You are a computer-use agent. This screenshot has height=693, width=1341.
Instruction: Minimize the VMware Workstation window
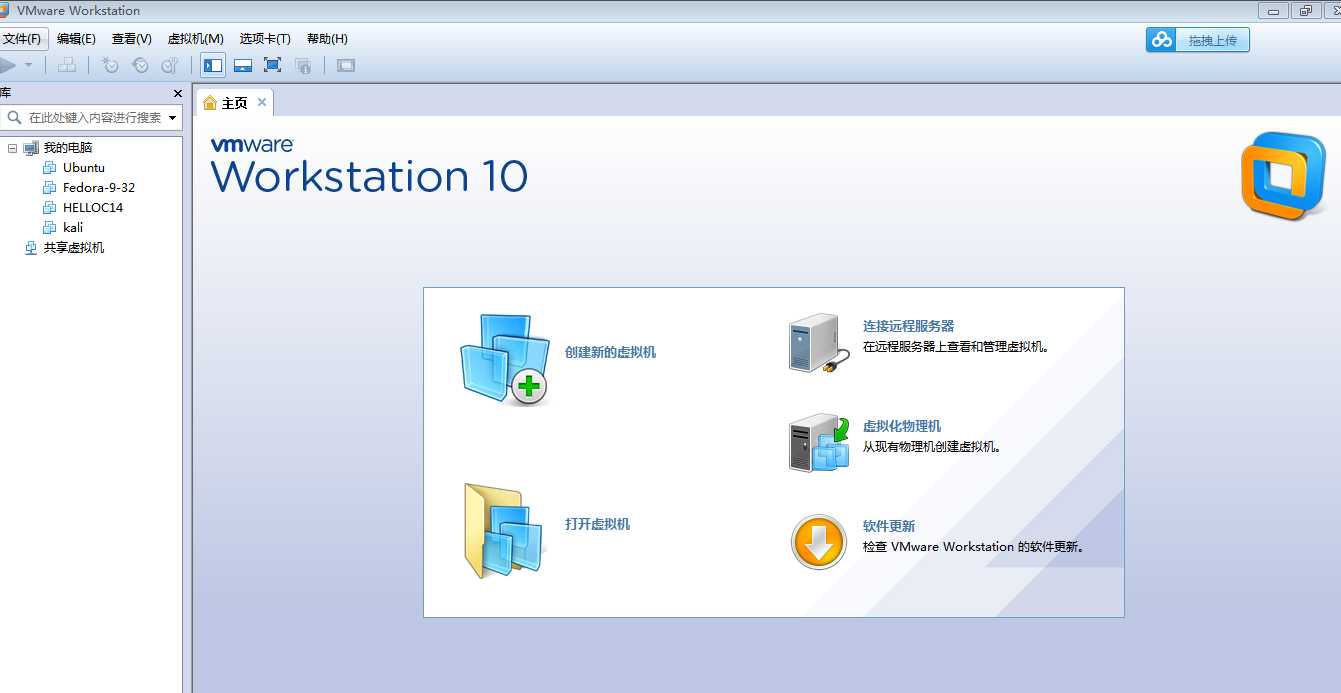1273,10
